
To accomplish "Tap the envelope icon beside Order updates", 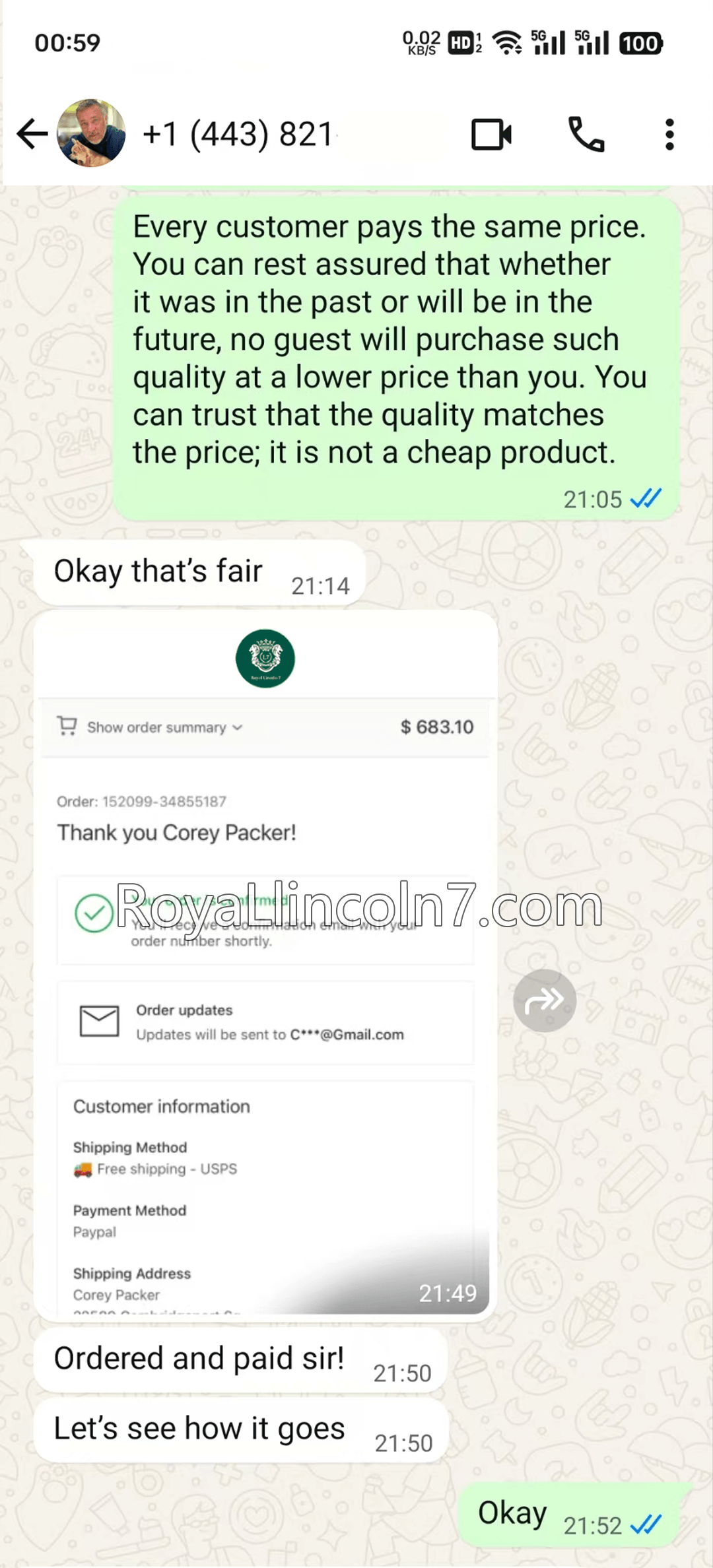I will (x=99, y=1021).
